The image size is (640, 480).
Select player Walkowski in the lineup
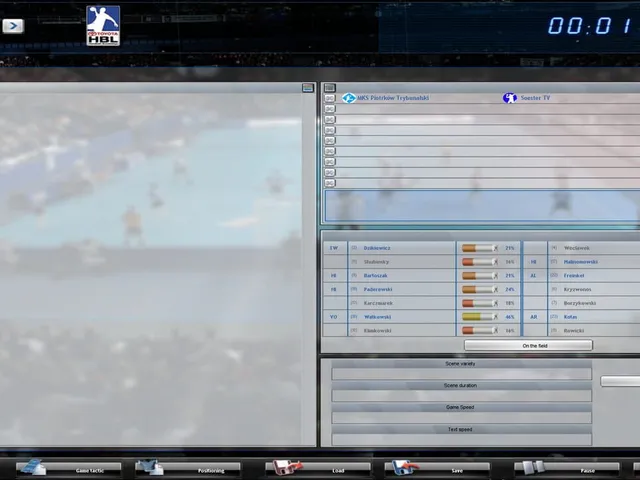[377, 317]
